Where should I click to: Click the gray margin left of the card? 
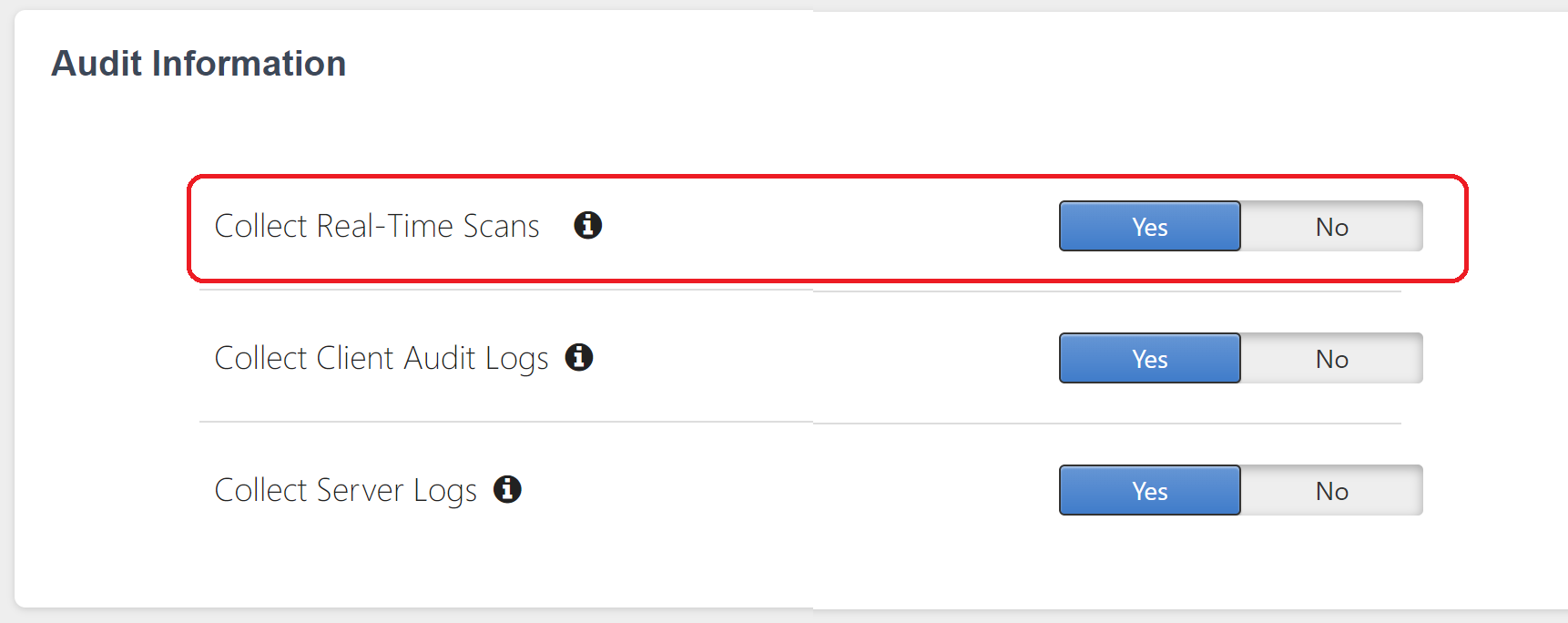click(6, 310)
